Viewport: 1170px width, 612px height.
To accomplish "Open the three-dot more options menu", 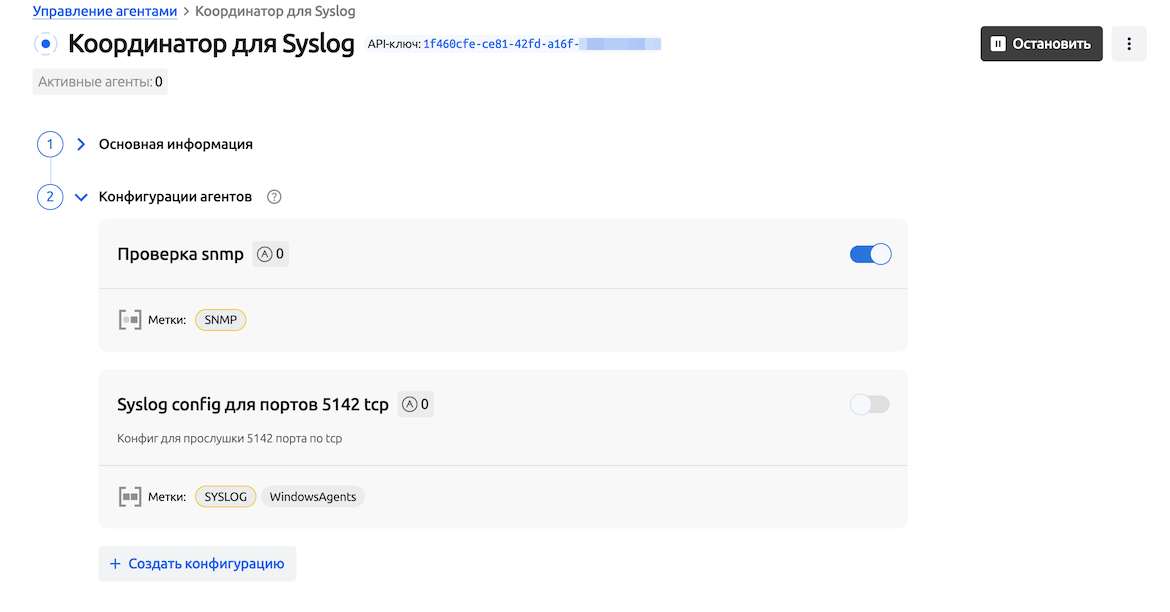I will coord(1129,44).
